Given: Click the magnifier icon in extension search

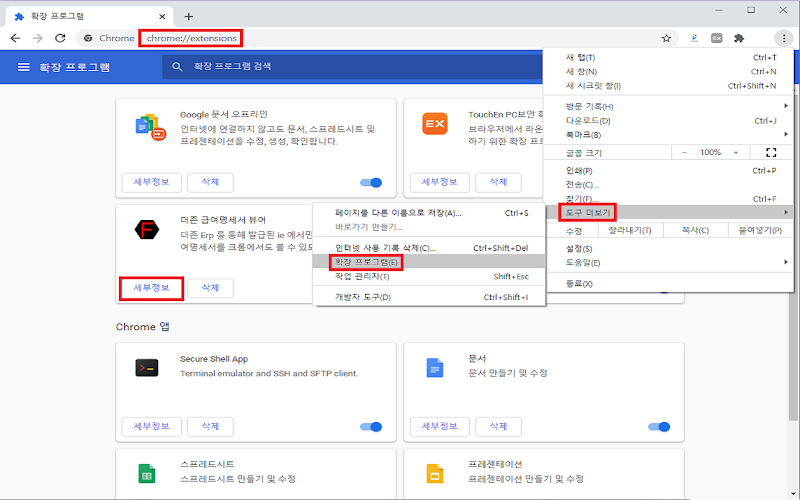Looking at the screenshot, I should [177, 67].
